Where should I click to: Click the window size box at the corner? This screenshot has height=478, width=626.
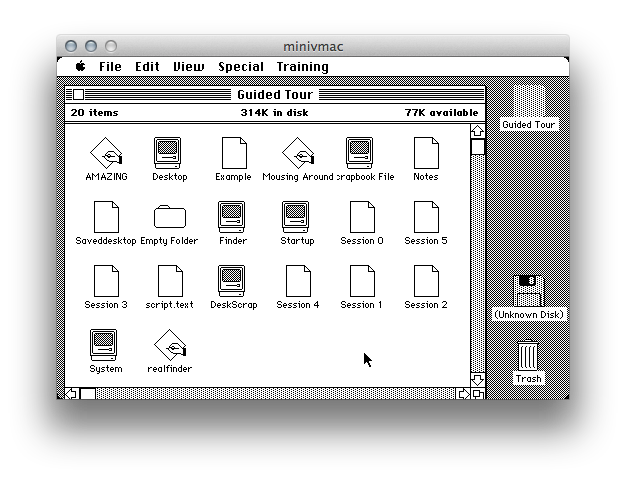[478, 394]
